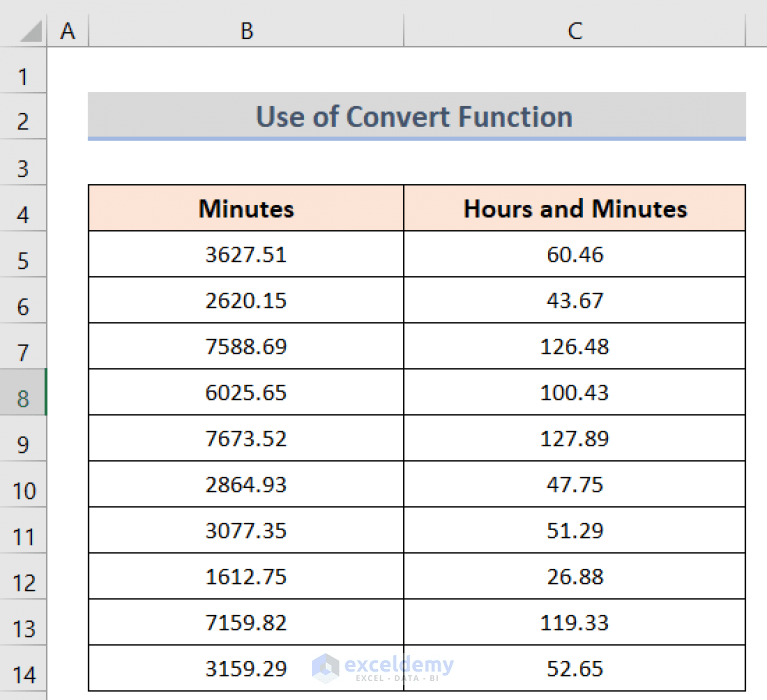Select row 11 header
Viewport: 767px width, 700px height.
click(23, 530)
